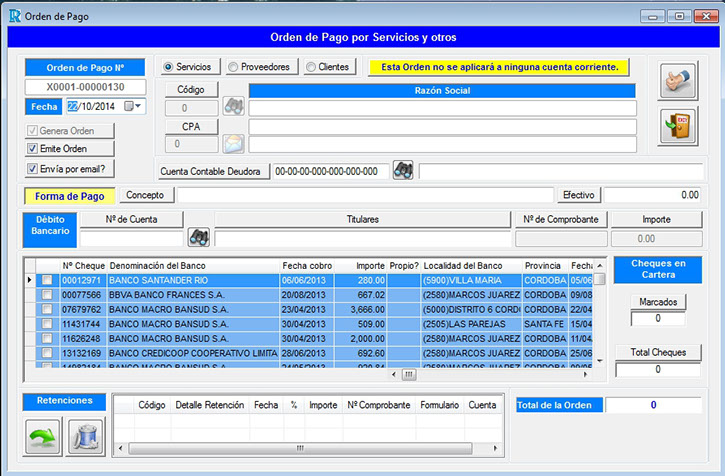Click binoculars icon under Nº de Cuenta
Screen dimensions: 725x476
point(198,238)
